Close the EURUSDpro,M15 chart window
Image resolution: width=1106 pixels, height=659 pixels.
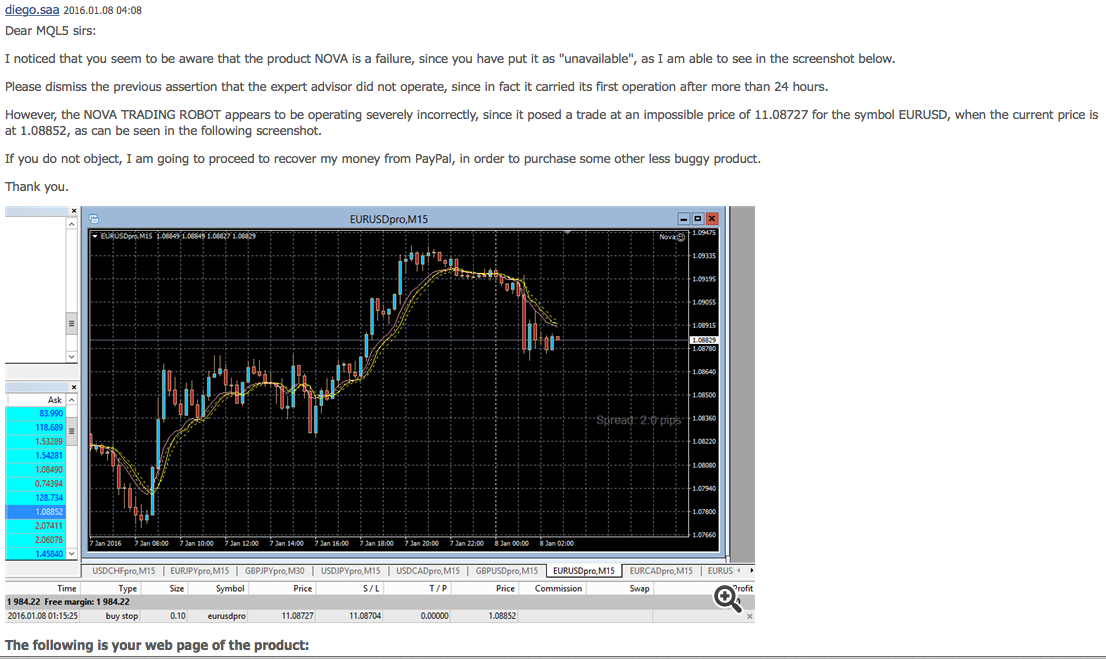(x=712, y=219)
